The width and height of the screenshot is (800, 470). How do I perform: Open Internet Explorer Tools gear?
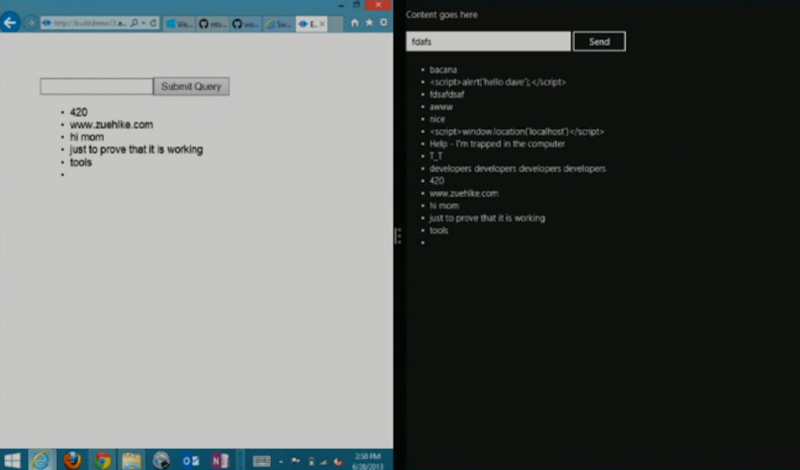[384, 22]
